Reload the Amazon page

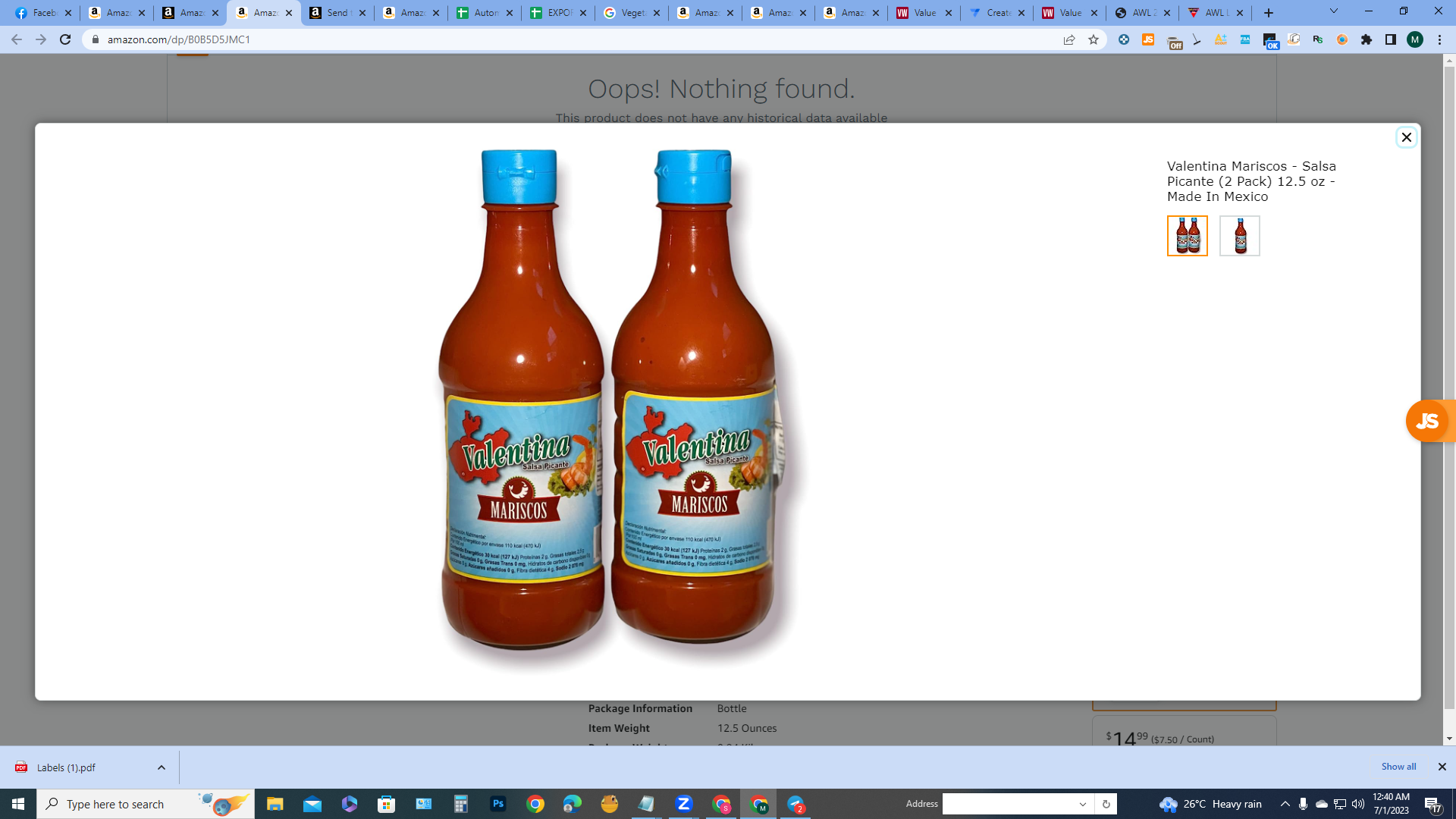pos(65,39)
